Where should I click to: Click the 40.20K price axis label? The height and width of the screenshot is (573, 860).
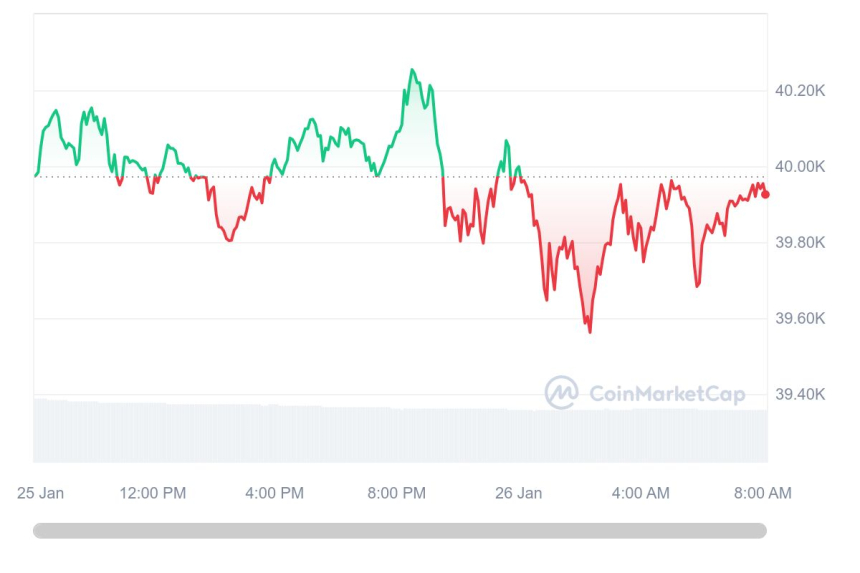[x=800, y=91]
